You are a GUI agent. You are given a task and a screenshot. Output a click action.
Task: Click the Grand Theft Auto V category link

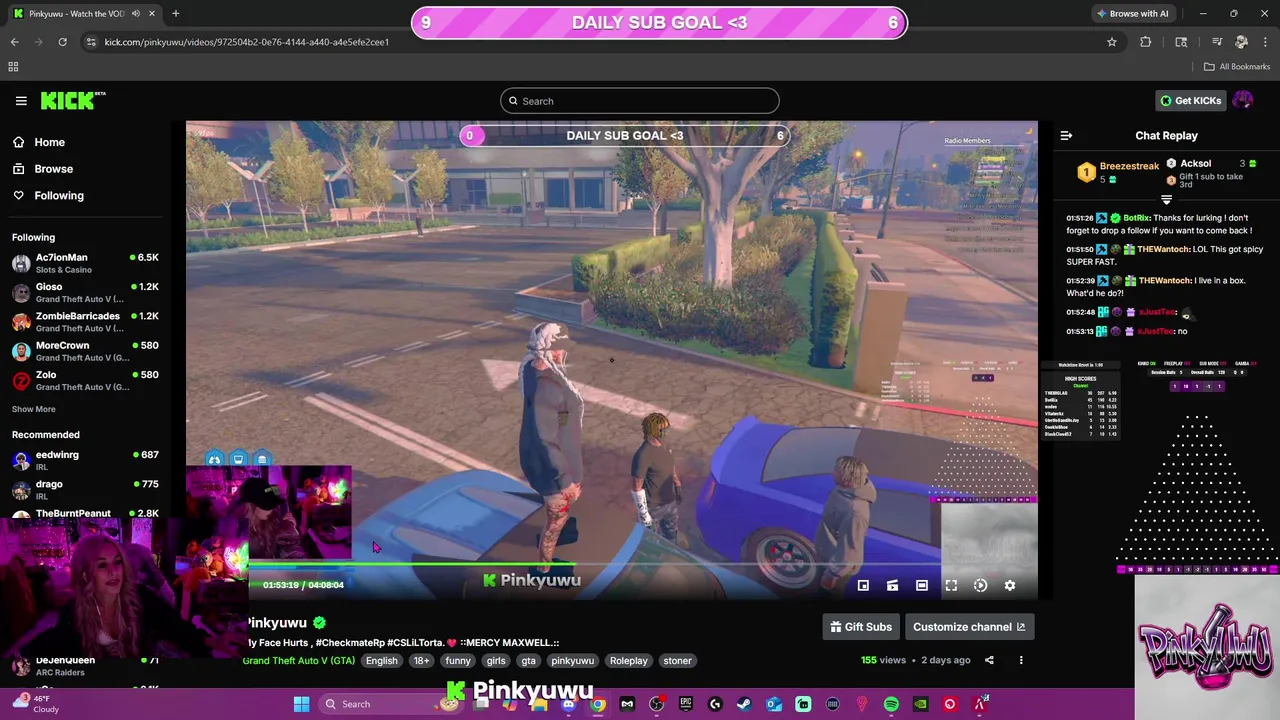[x=299, y=660]
